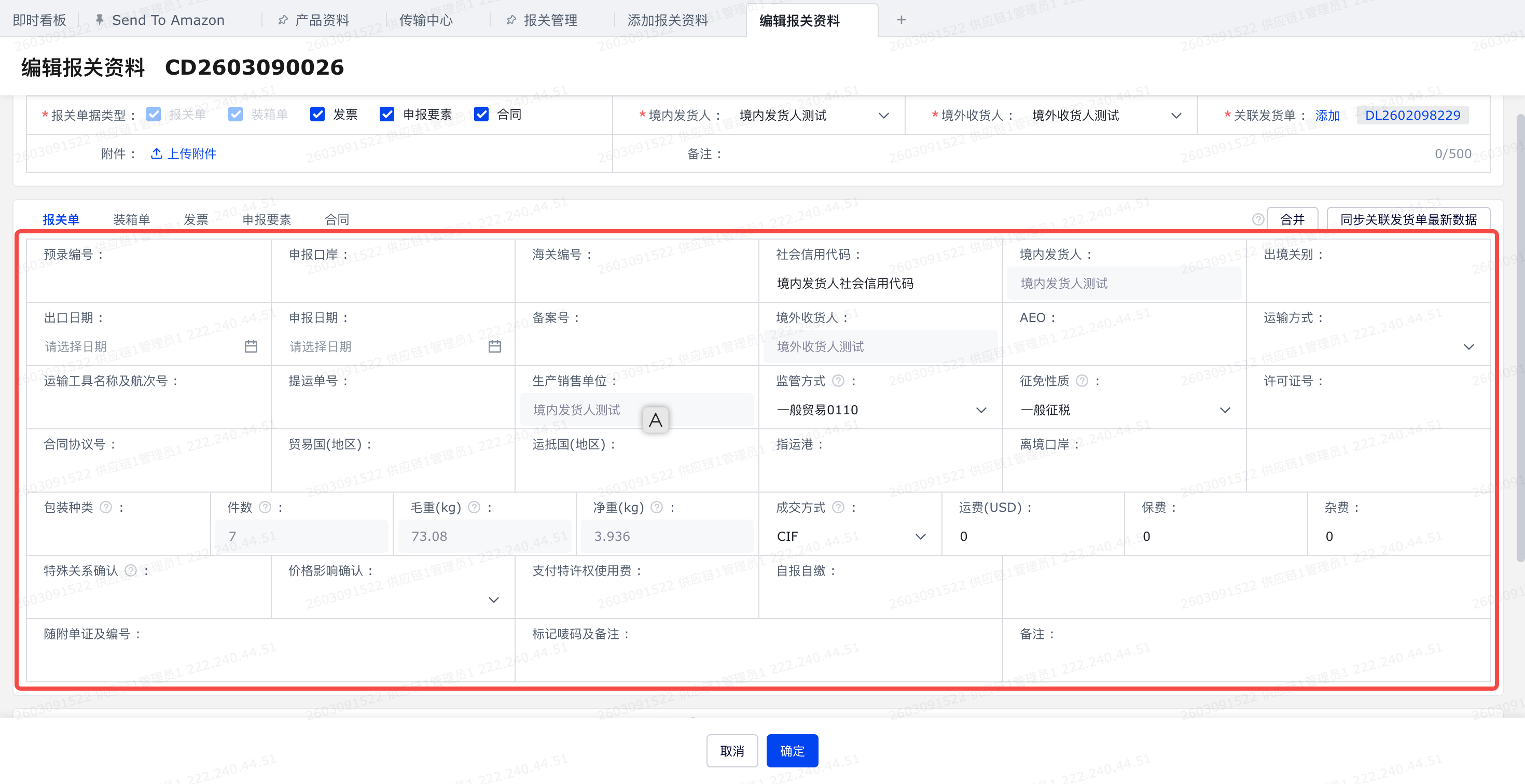This screenshot has height=784, width=1525.
Task: Open the 报关管理 tab
Action: pos(550,20)
